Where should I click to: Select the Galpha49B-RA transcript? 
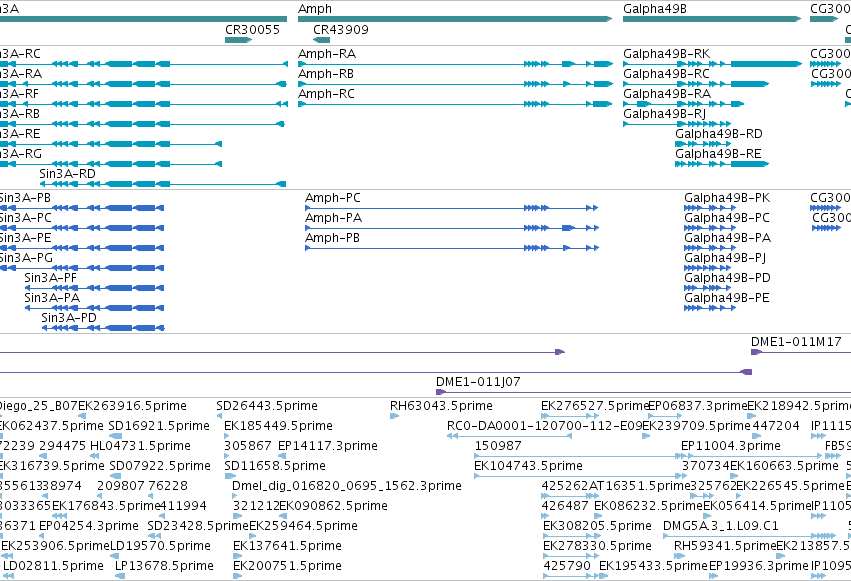[x=683, y=104]
